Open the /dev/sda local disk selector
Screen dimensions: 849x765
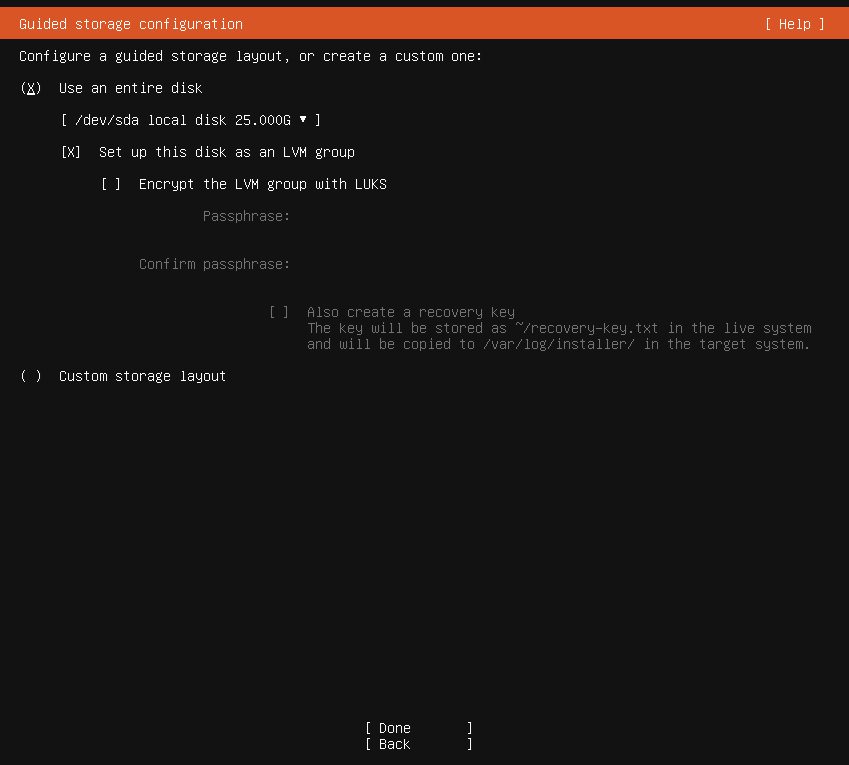point(190,120)
